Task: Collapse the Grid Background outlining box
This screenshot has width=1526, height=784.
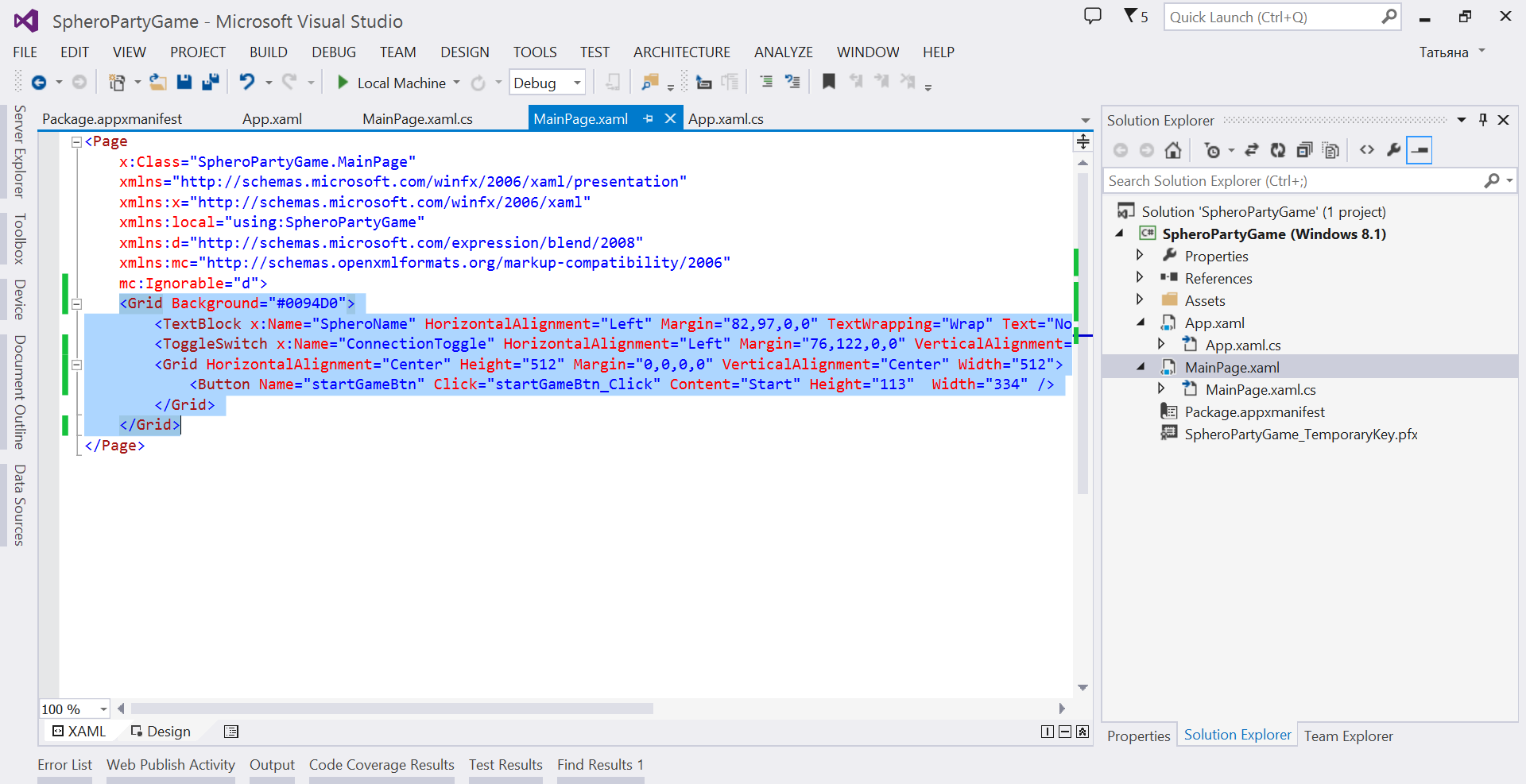Action: [76, 304]
